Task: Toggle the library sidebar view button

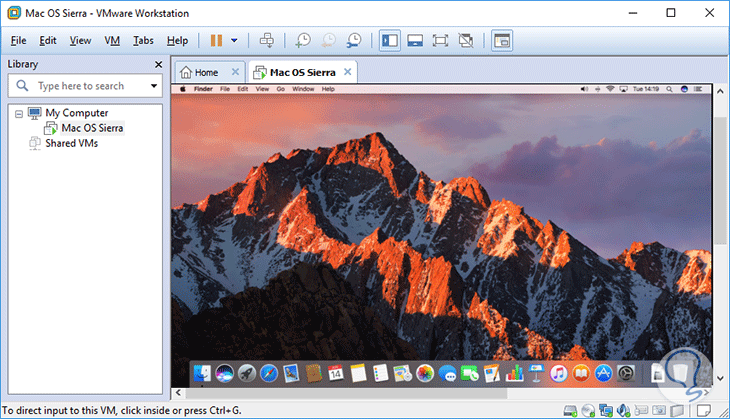Action: (390, 41)
